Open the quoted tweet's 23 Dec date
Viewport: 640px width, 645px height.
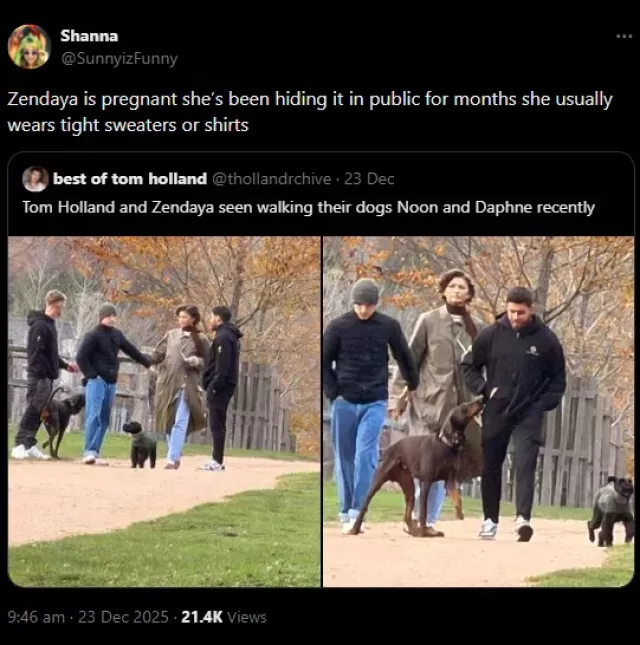click(x=369, y=179)
